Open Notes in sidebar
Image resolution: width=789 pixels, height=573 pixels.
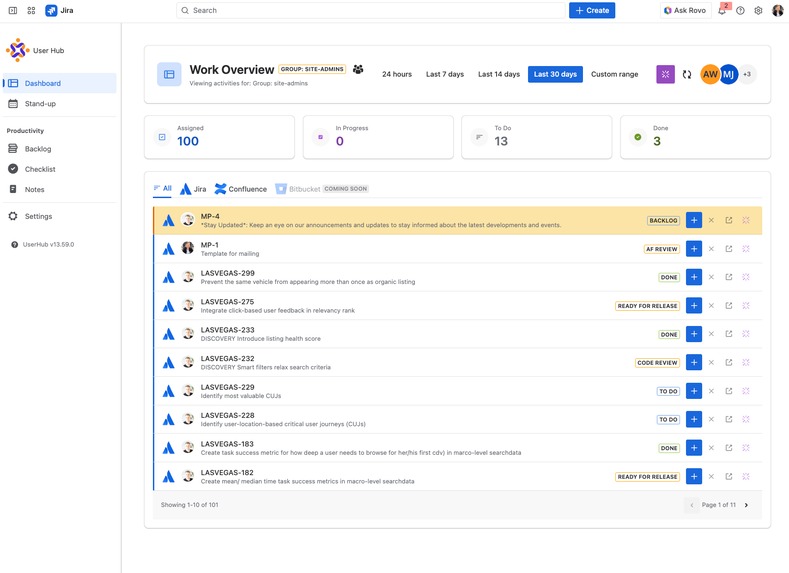[59, 190]
